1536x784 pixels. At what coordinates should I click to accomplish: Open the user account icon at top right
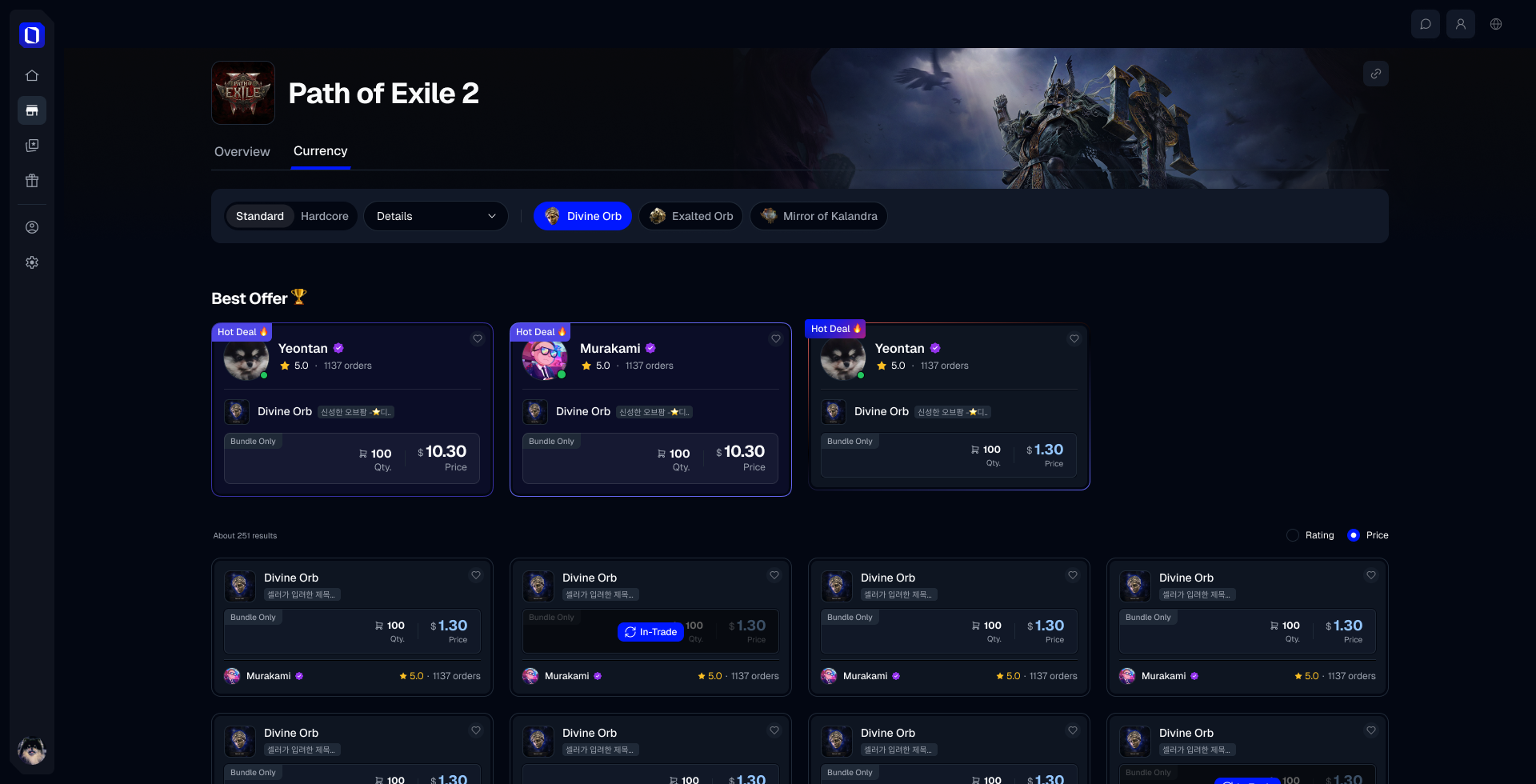1461,24
